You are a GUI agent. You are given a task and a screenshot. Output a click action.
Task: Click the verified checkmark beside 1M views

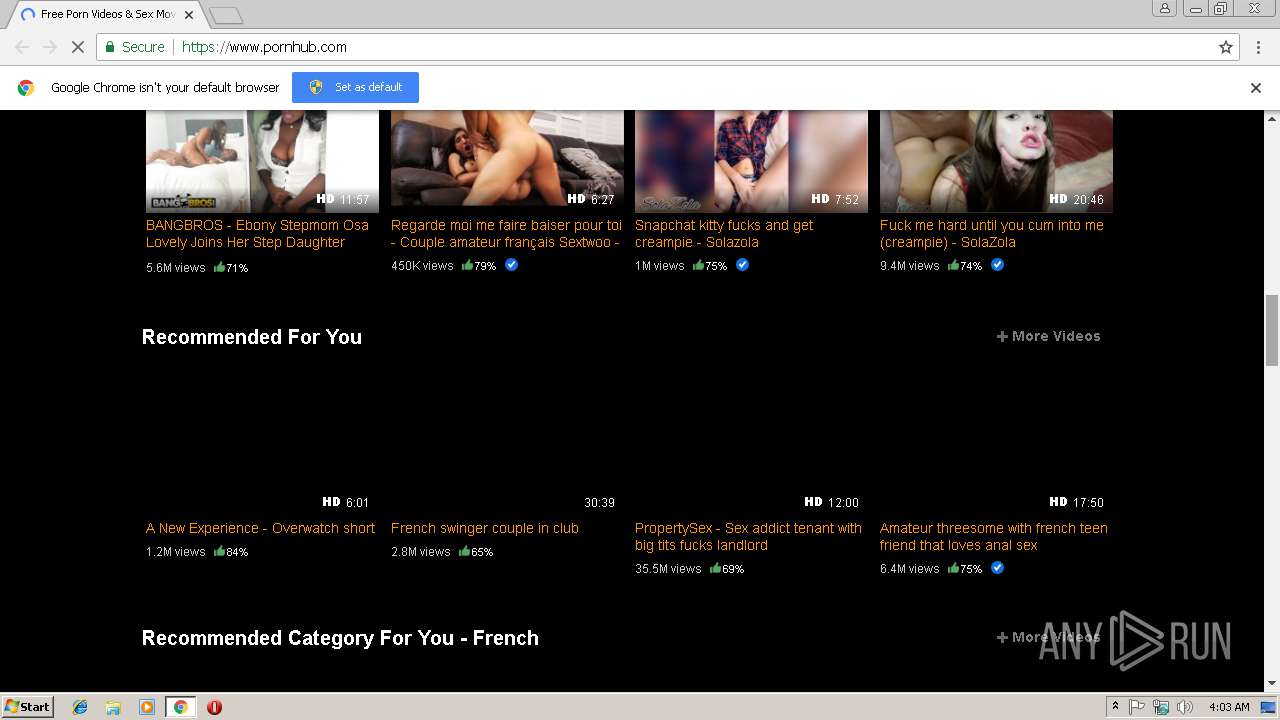(x=742, y=265)
